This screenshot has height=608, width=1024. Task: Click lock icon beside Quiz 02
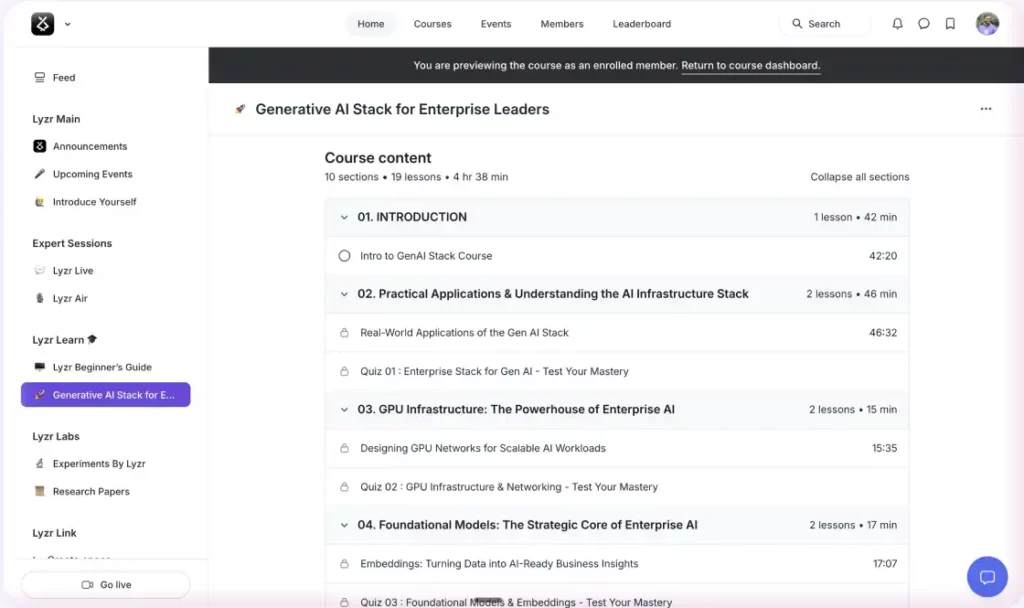click(344, 487)
